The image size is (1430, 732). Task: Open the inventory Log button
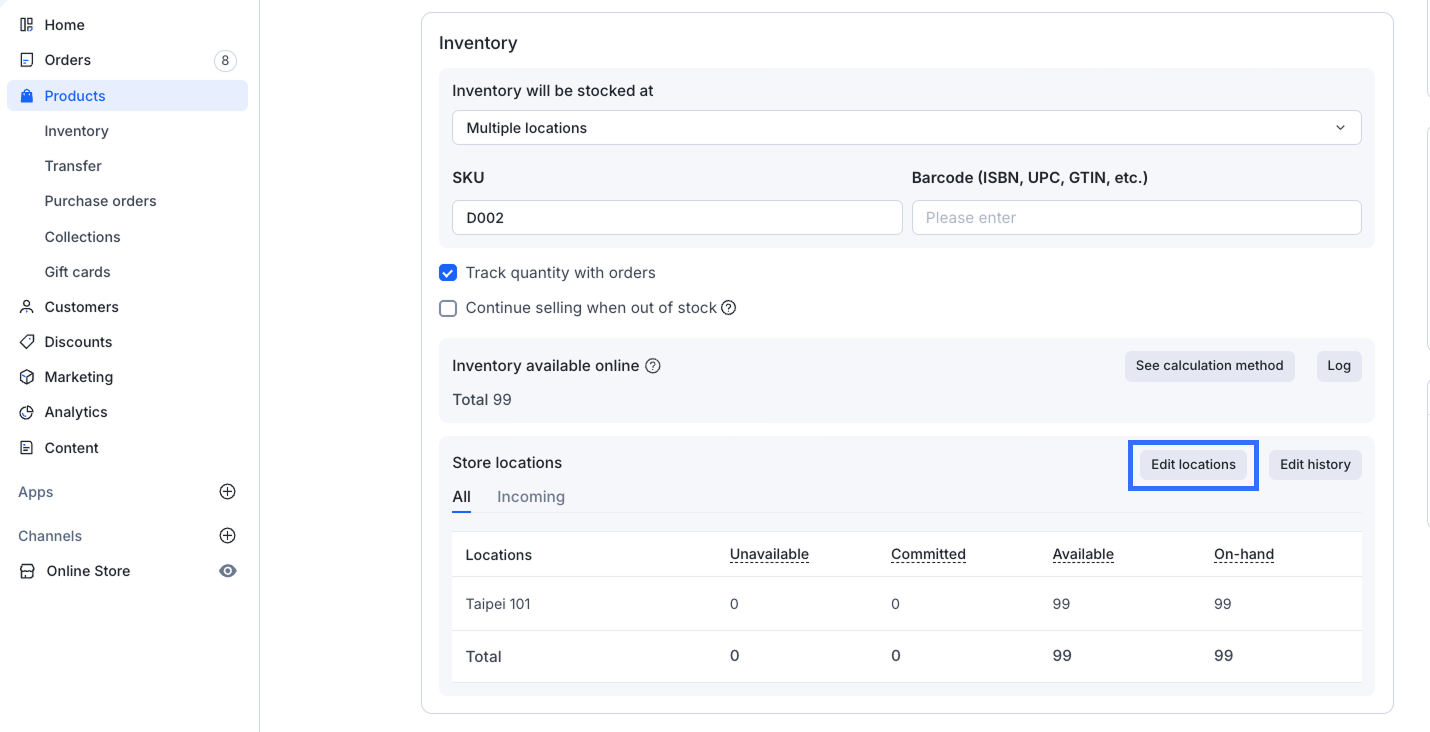pos(1338,366)
